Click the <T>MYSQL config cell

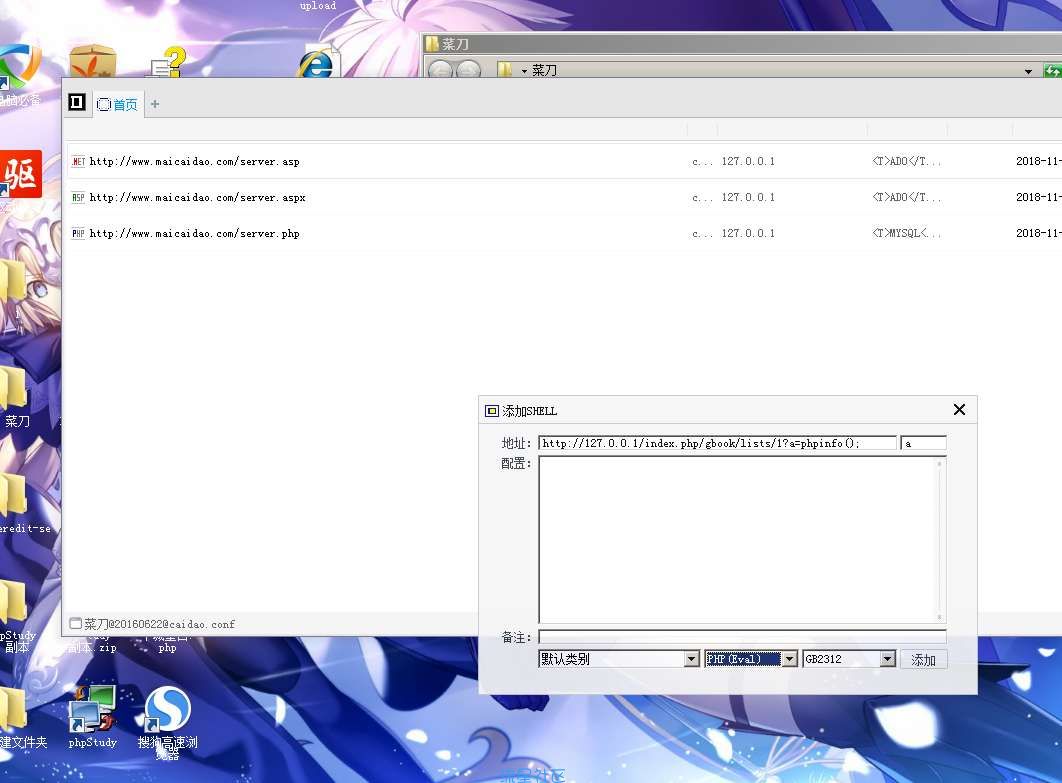[x=906, y=233]
